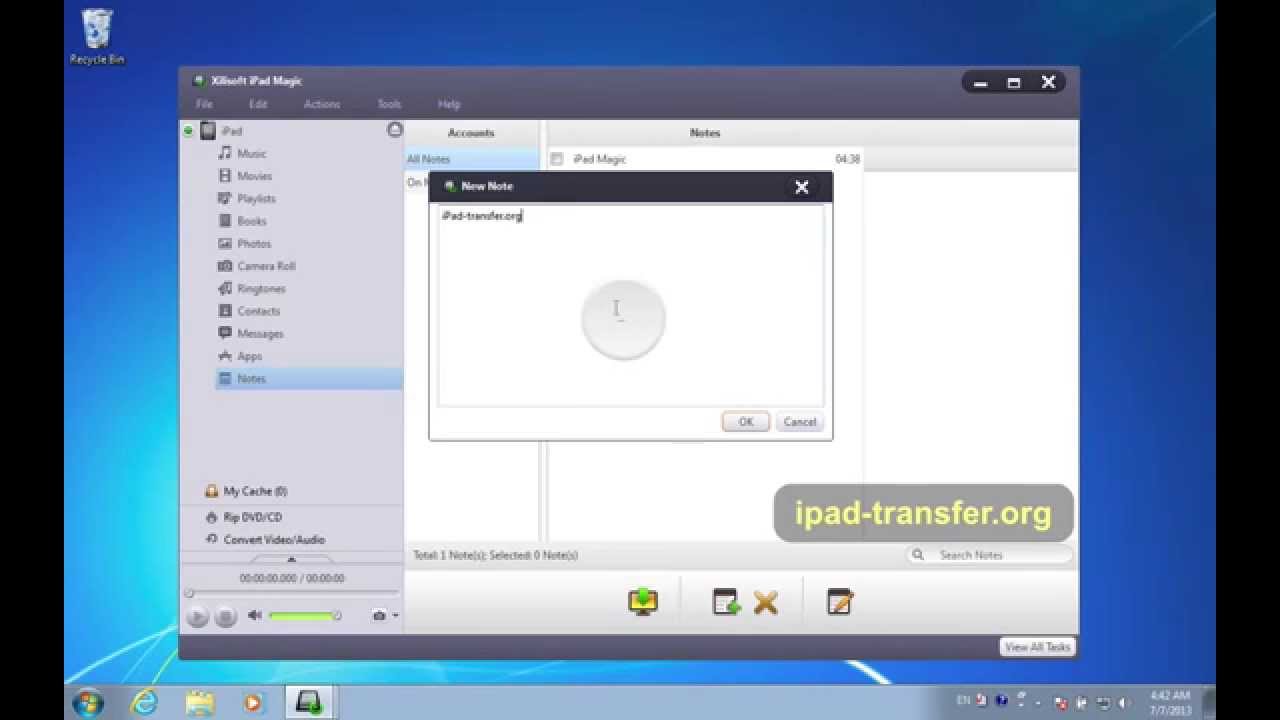Click the edit note pencil icon
1280x720 pixels.
(840, 602)
